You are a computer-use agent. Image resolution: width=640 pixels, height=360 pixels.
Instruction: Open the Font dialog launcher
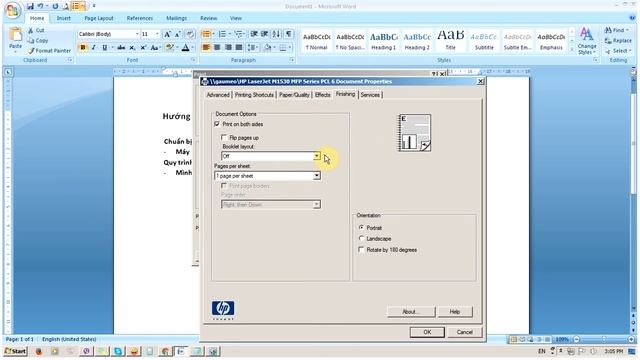click(x=193, y=60)
